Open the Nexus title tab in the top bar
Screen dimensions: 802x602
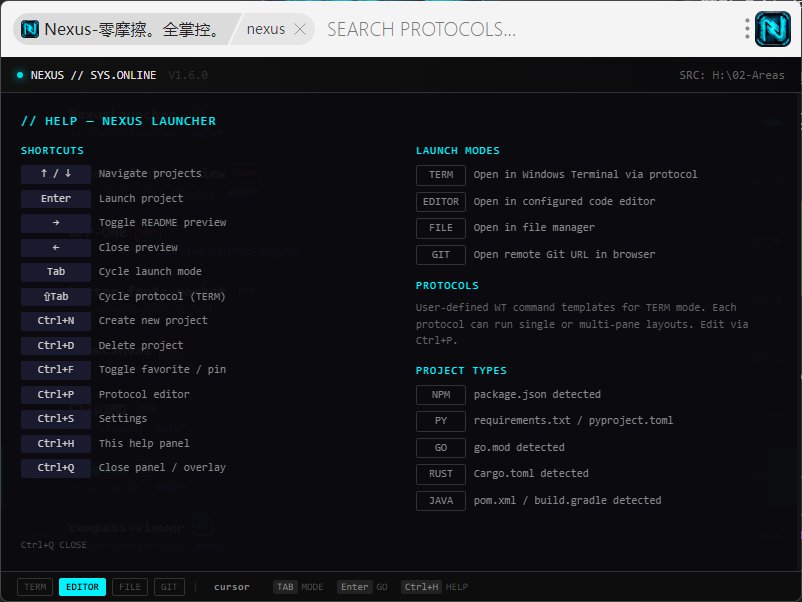click(x=130, y=29)
